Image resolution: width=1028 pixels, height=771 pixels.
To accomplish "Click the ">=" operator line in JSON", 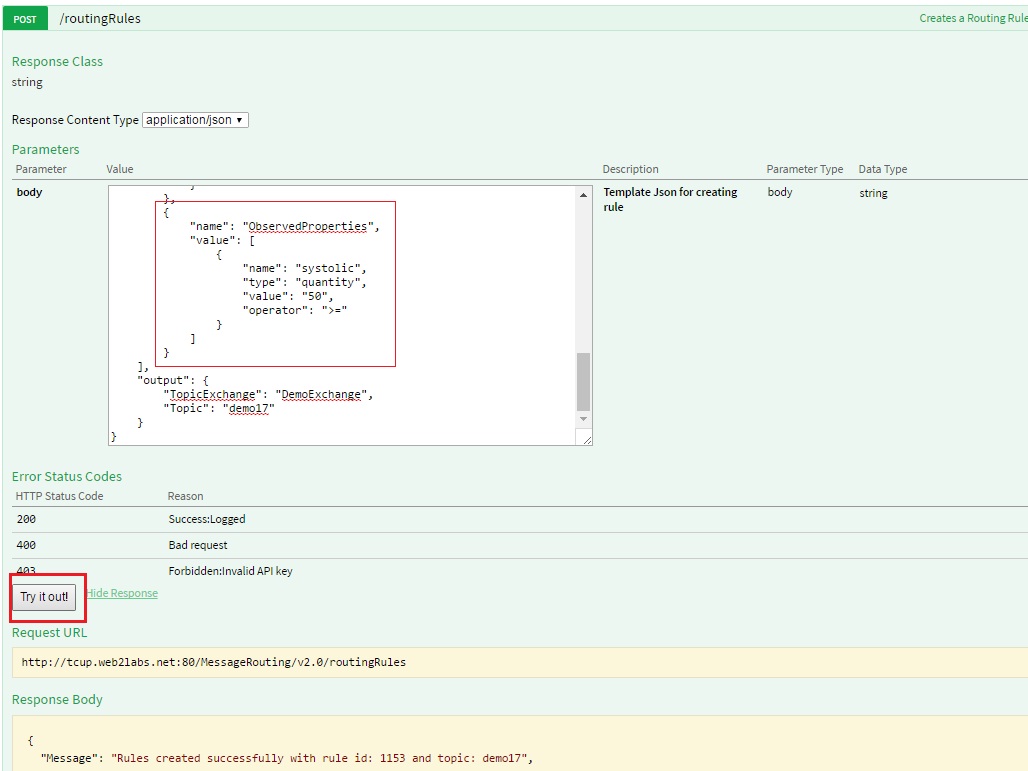I will coord(294,310).
